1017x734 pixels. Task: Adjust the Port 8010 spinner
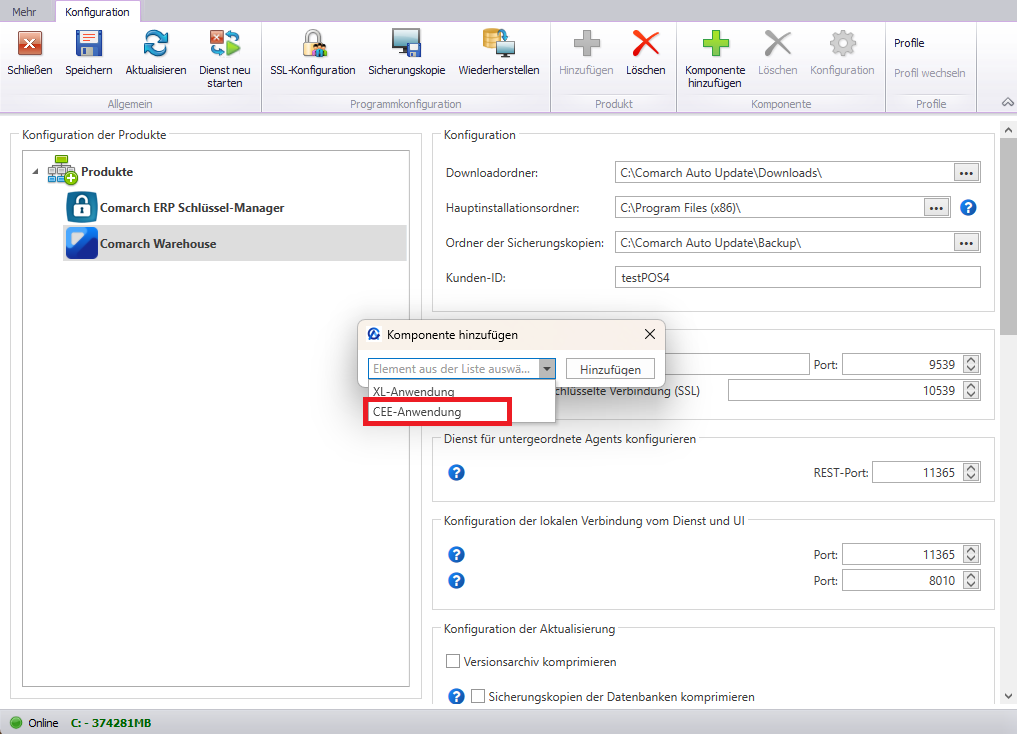pos(971,580)
